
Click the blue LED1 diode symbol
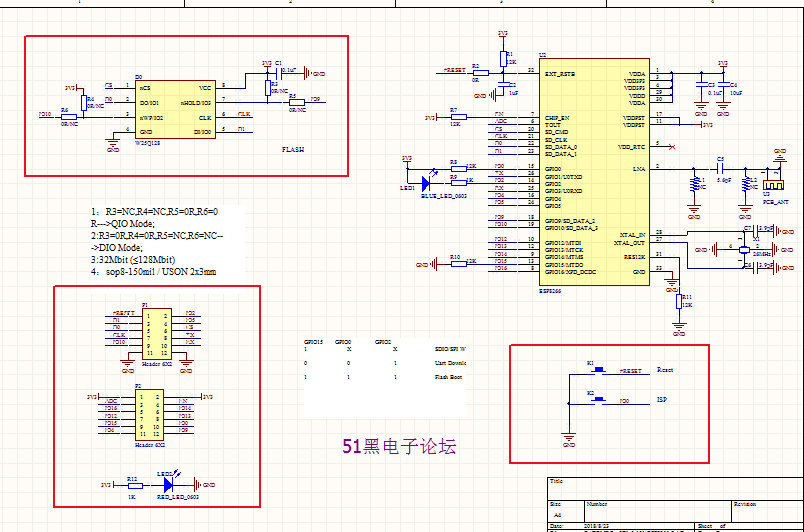[426, 182]
